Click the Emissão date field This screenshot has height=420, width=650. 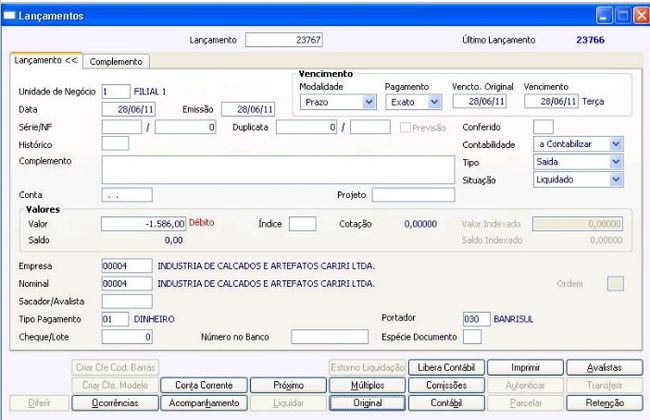(248, 109)
